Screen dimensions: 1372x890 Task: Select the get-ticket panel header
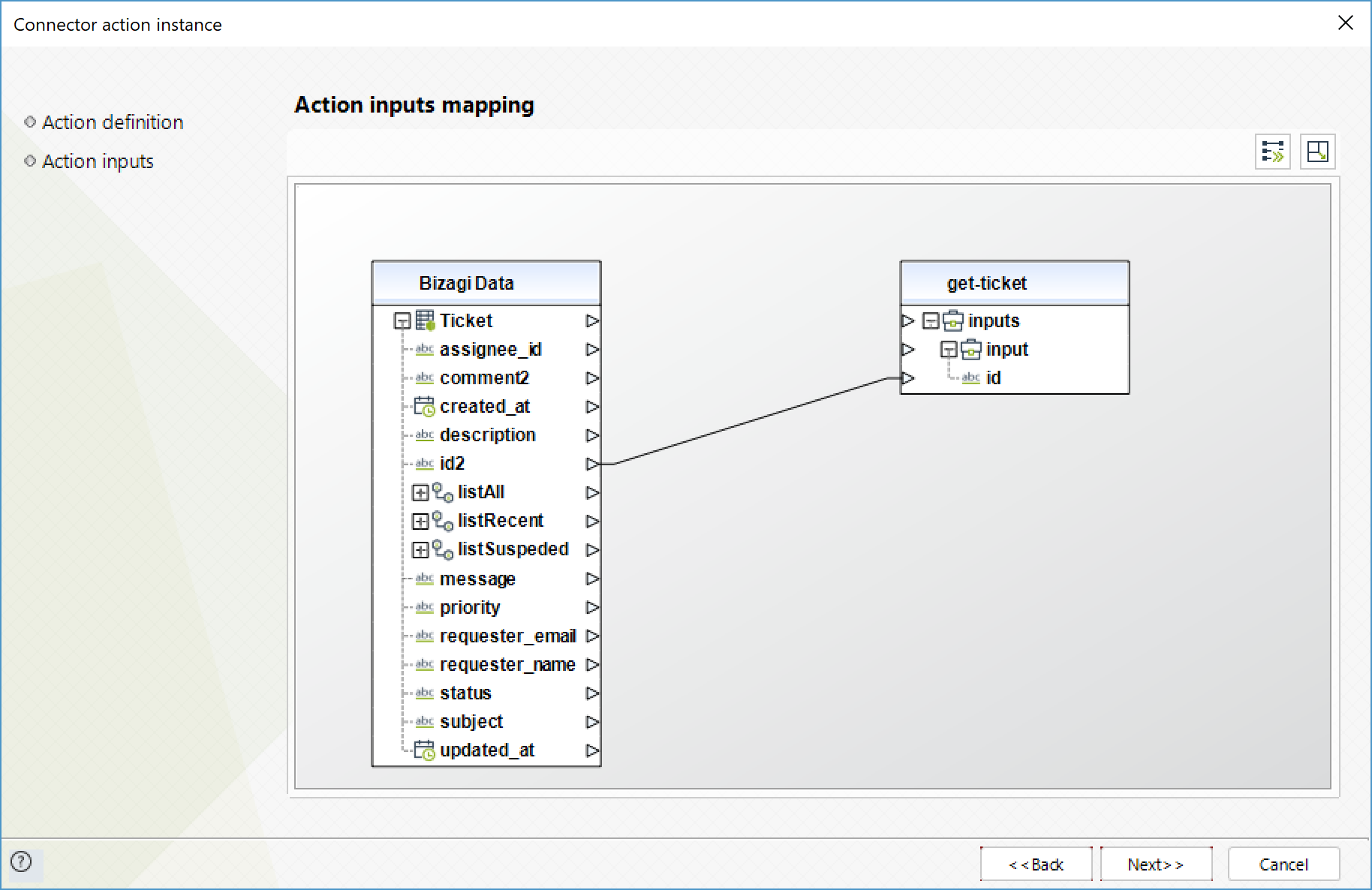(x=1015, y=284)
